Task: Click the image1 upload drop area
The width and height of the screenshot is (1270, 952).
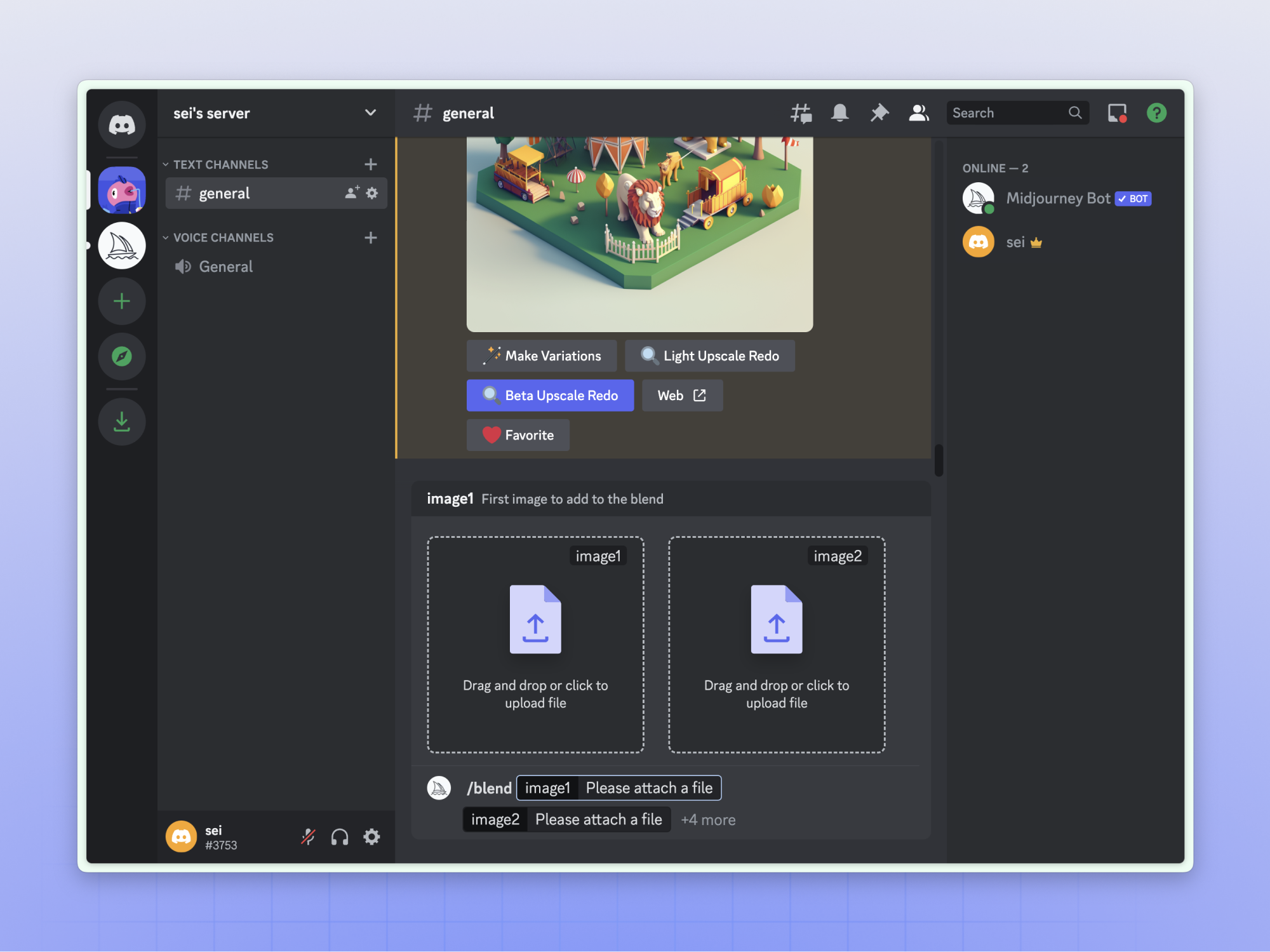Action: click(x=535, y=645)
